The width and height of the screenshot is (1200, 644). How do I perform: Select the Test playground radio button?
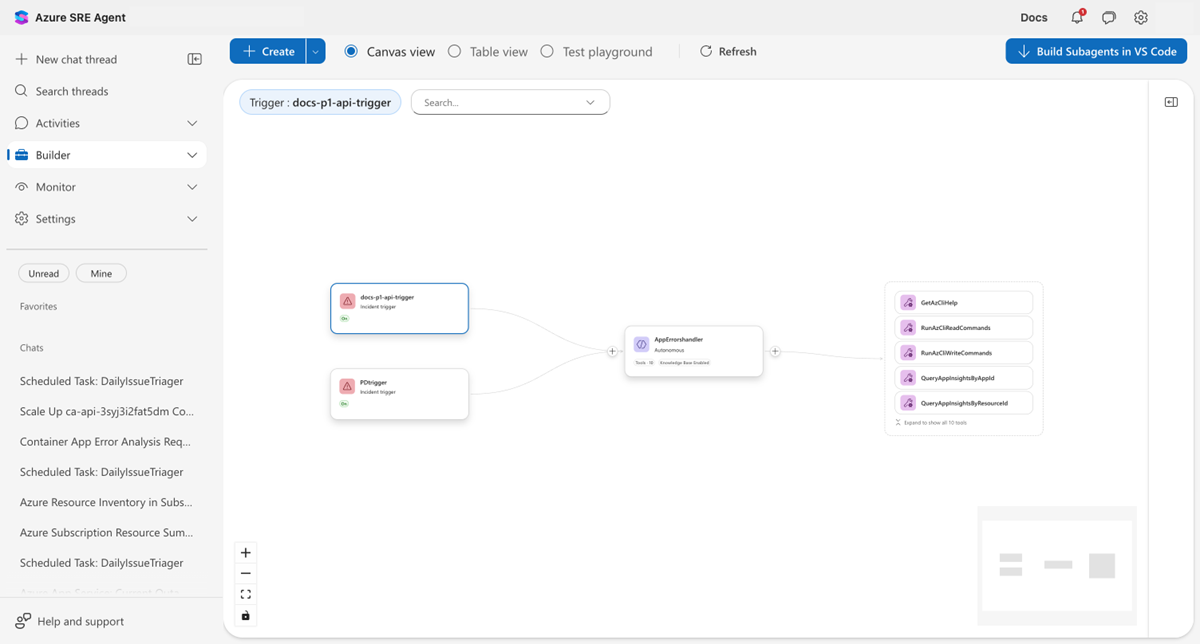[546, 51]
